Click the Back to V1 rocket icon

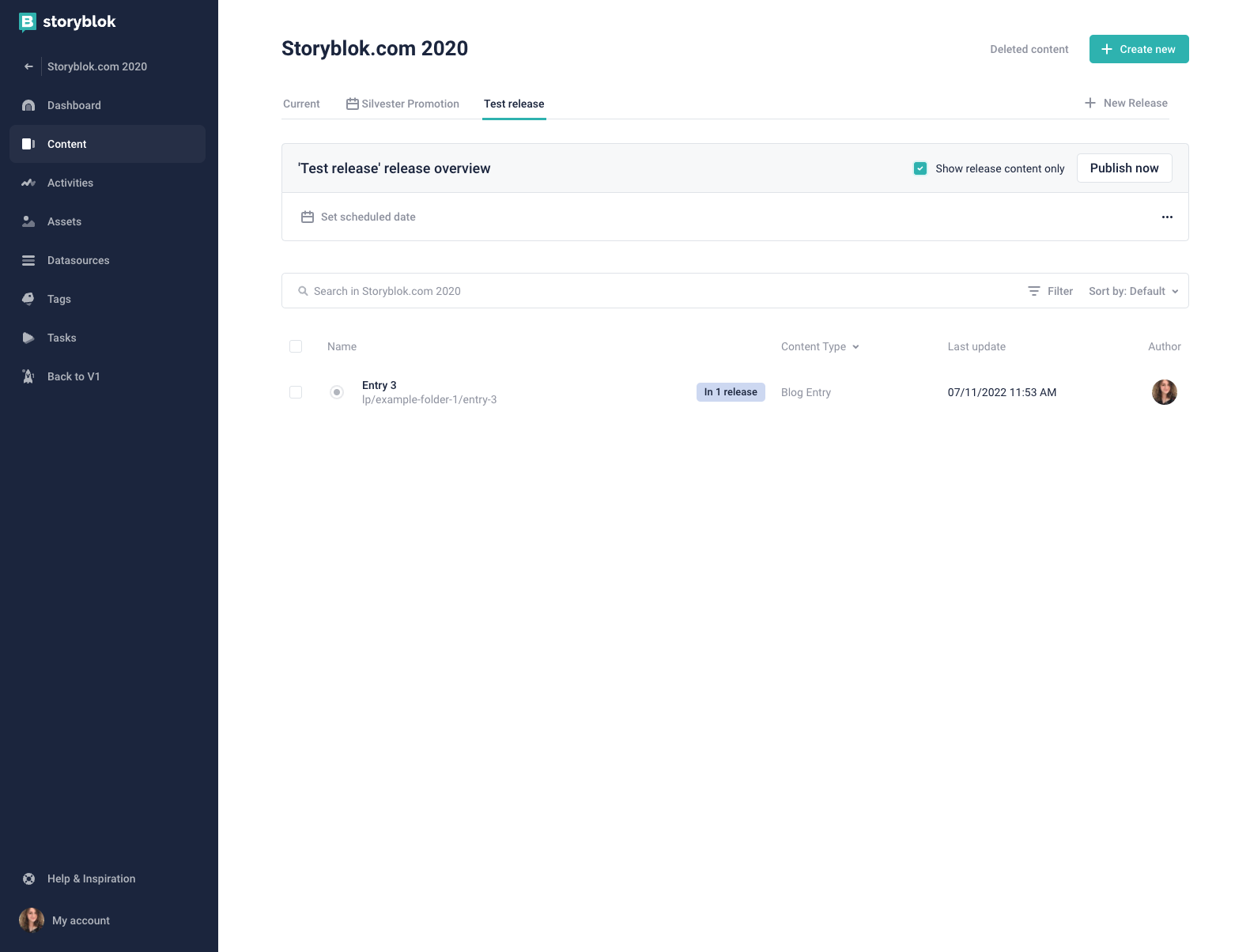pyautogui.click(x=28, y=376)
